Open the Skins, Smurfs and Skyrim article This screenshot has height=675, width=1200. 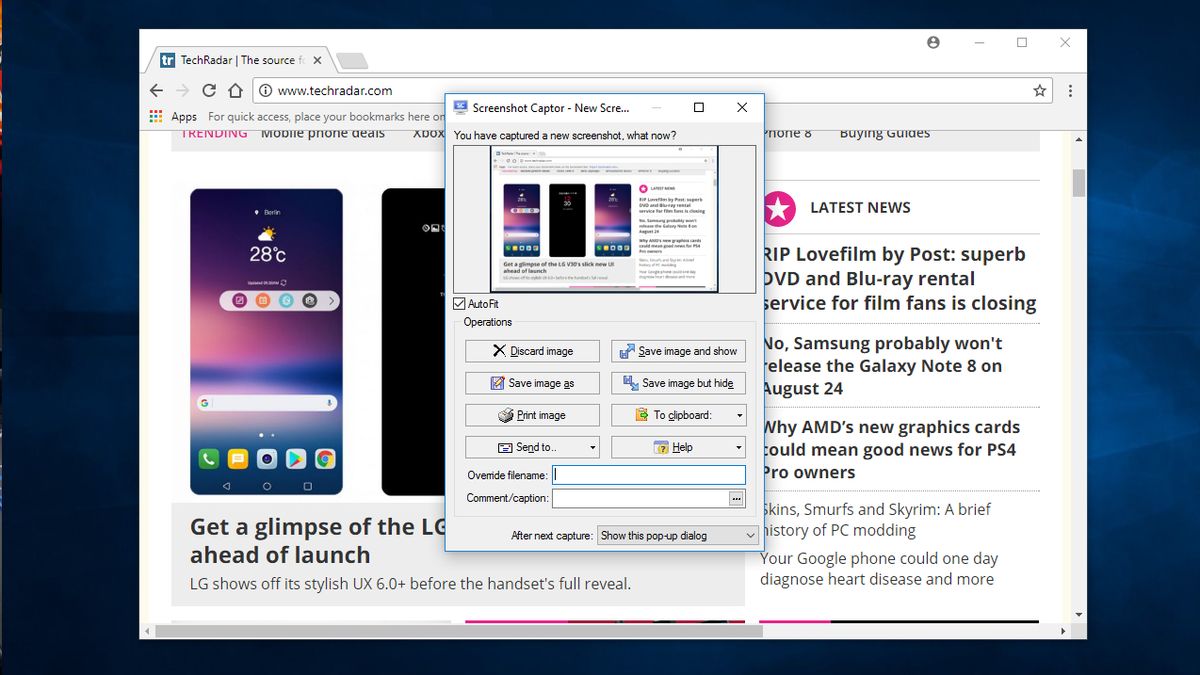(876, 520)
